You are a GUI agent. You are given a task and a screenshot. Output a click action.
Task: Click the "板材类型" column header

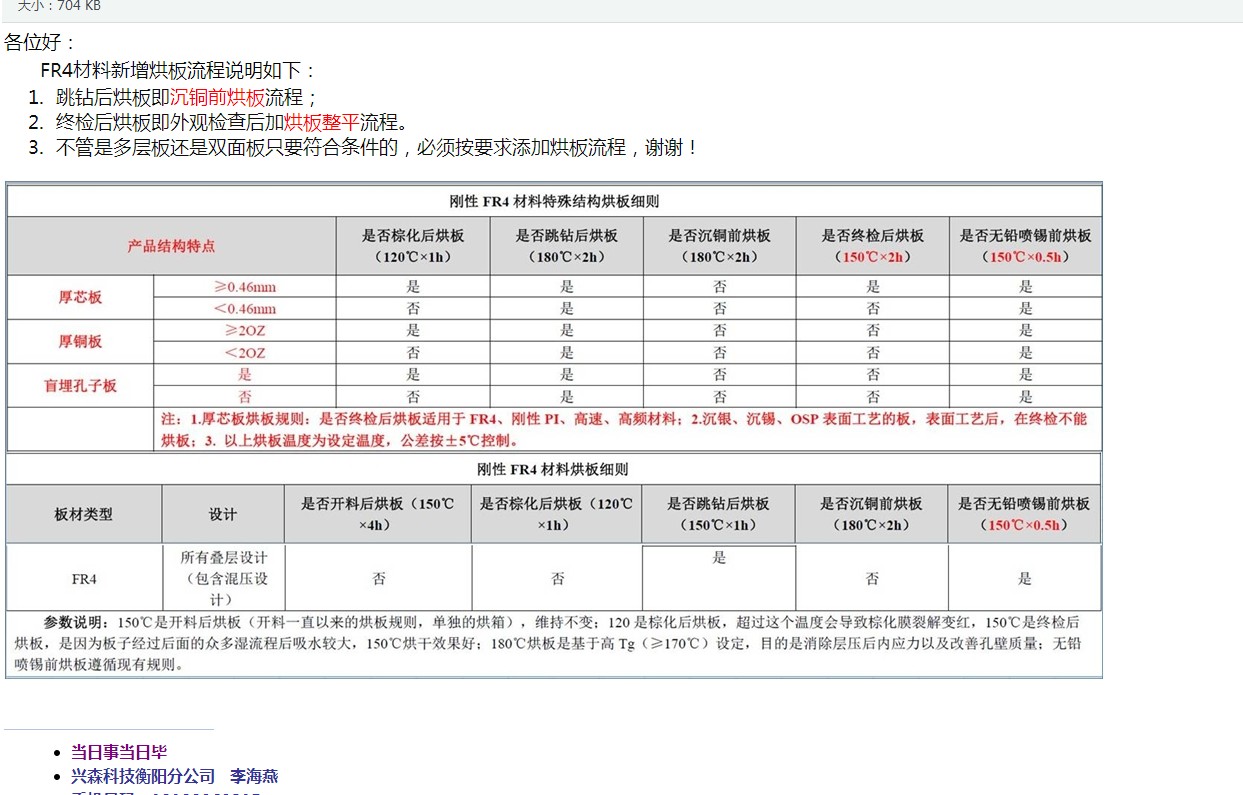tap(83, 515)
